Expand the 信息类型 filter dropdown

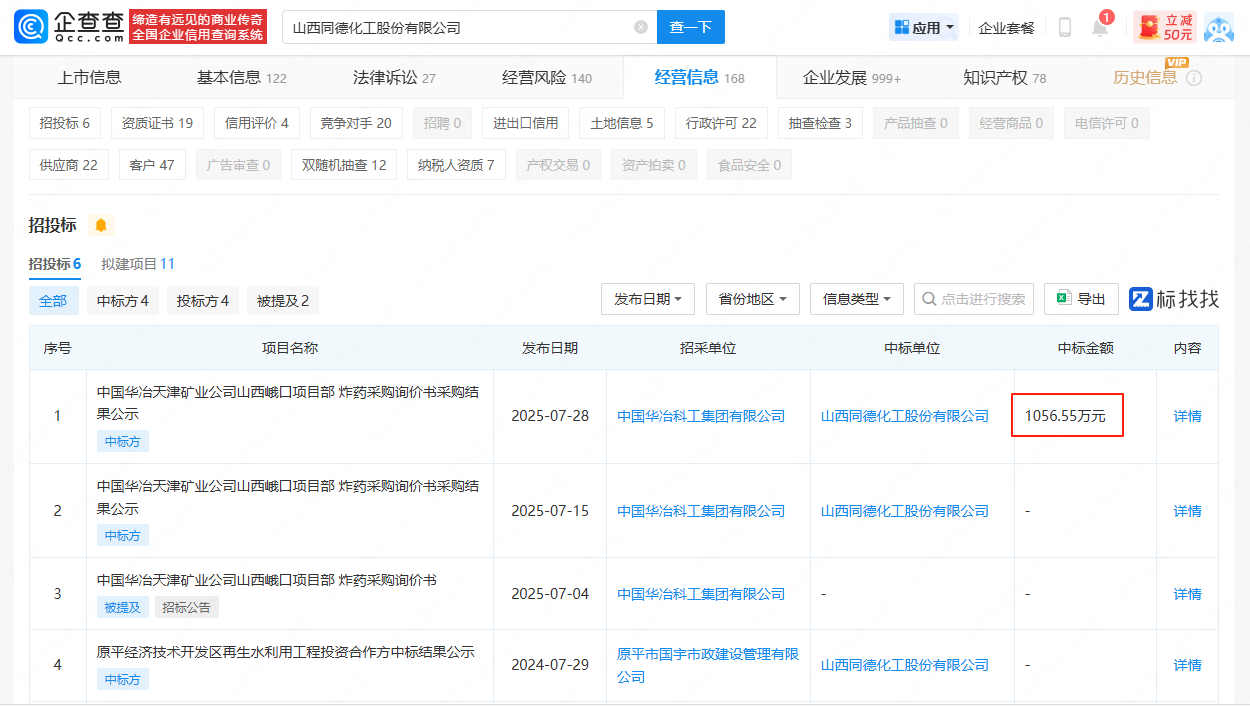(857, 298)
